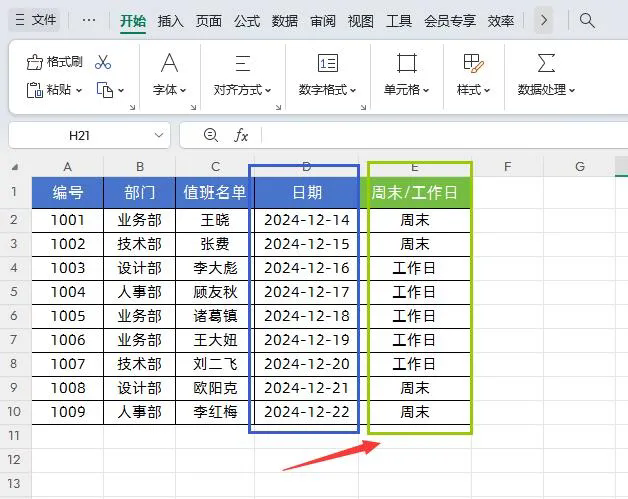
Task: Select column A header
Action: coord(67,167)
